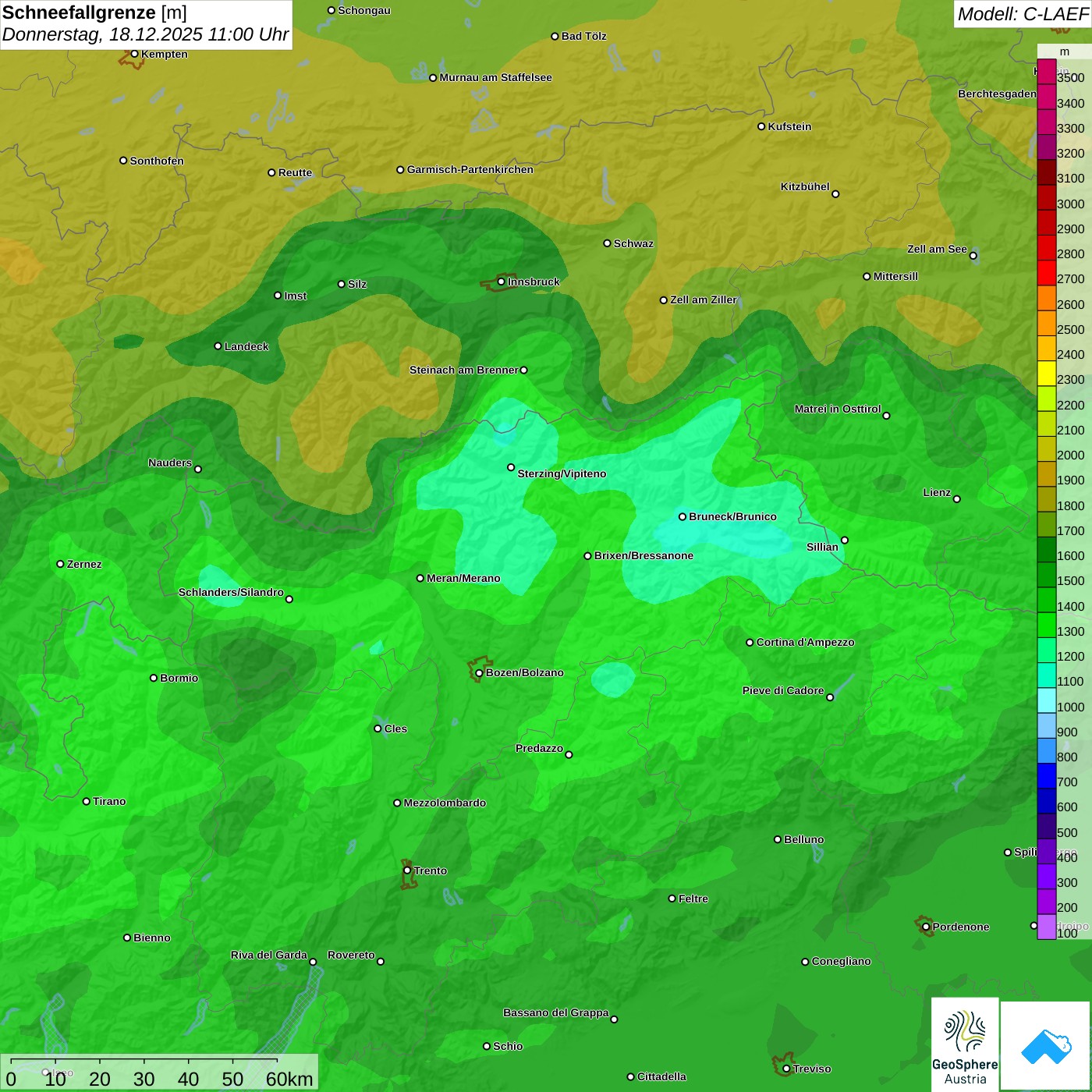
Task: Select the Bruneck/Brunico marker dot
Action: coord(682,516)
